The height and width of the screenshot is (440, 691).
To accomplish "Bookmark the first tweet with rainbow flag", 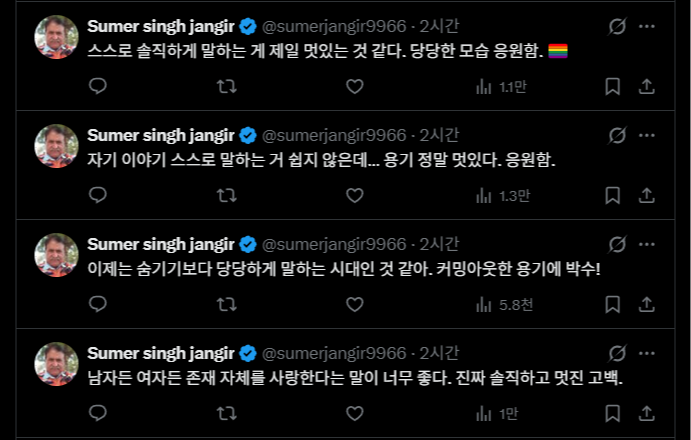I will 613,87.
